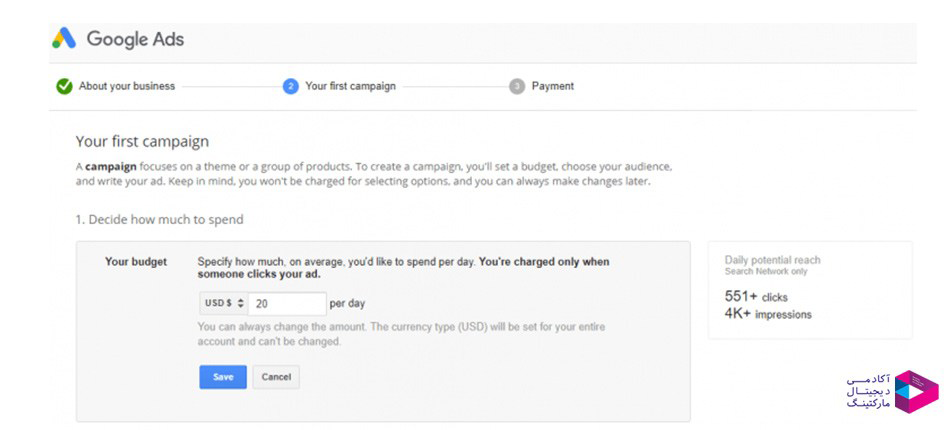The height and width of the screenshot is (430, 950).
Task: Save the daily budget
Action: tap(223, 377)
